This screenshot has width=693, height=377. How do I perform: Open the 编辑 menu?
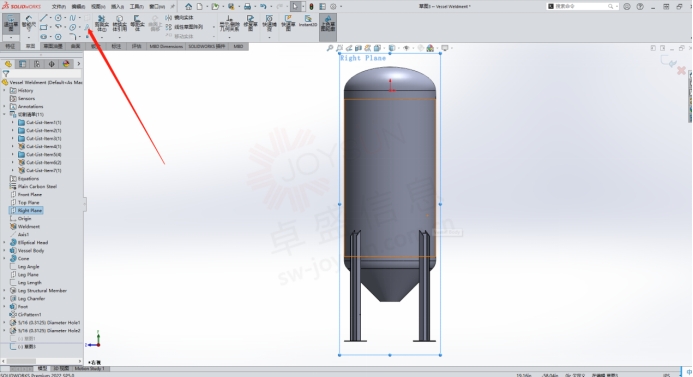[78, 7]
